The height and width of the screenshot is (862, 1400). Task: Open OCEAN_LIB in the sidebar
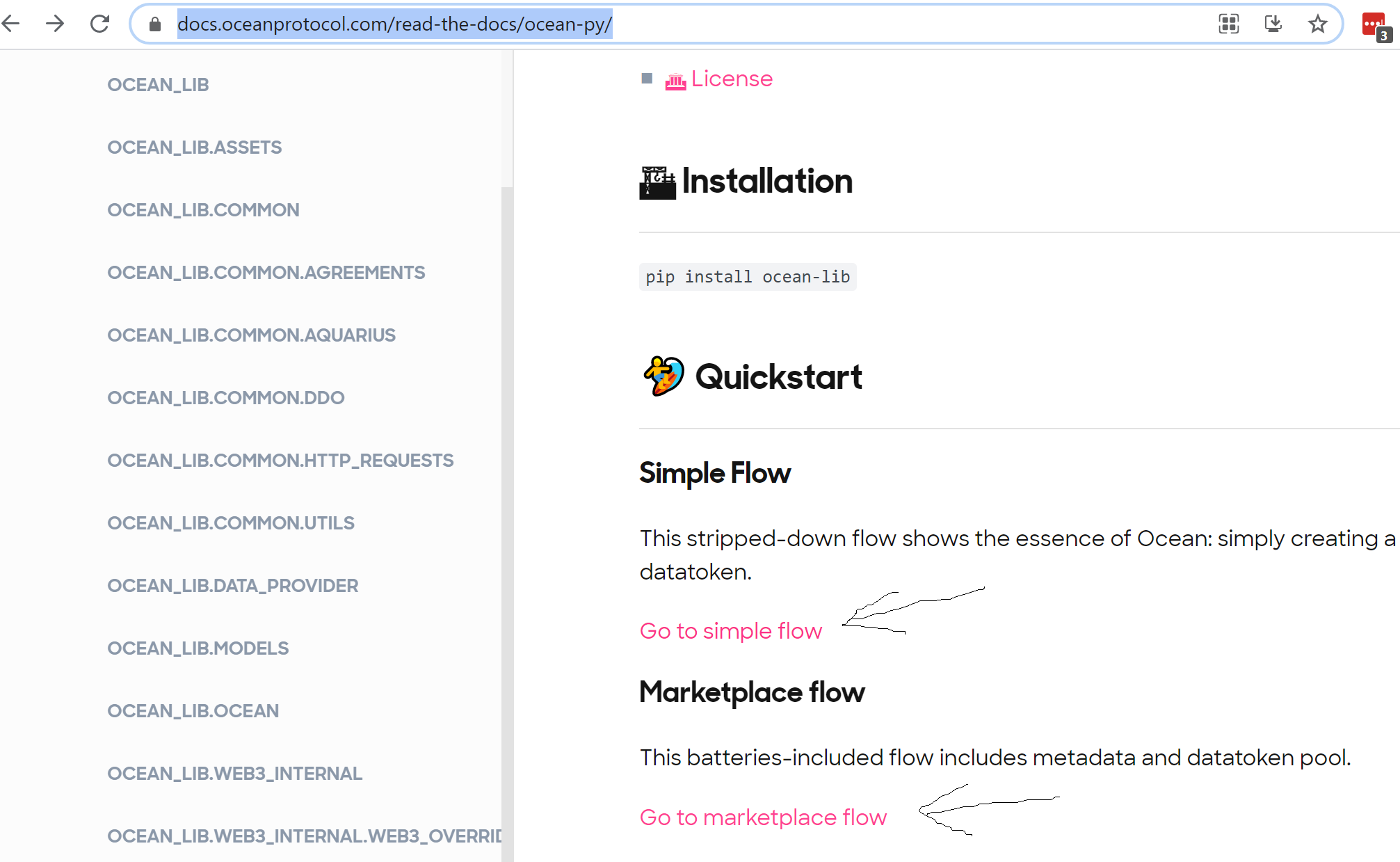click(158, 85)
